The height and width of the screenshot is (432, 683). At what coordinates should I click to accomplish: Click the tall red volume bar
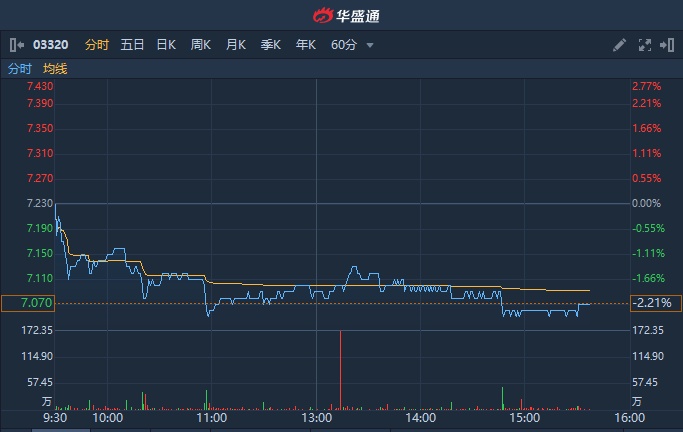pyautogui.click(x=341, y=370)
